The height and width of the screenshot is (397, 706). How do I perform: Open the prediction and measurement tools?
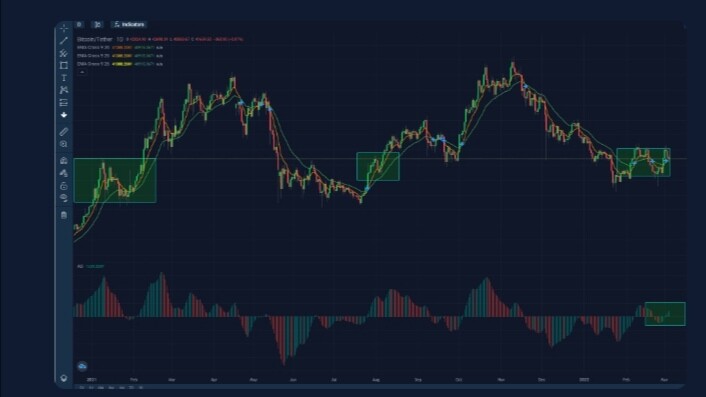(x=64, y=103)
